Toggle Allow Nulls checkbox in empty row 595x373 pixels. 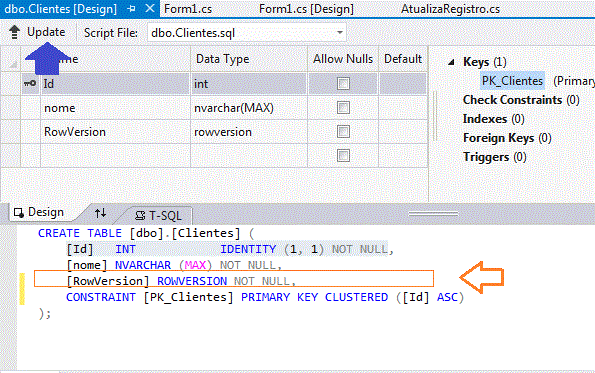[343, 156]
